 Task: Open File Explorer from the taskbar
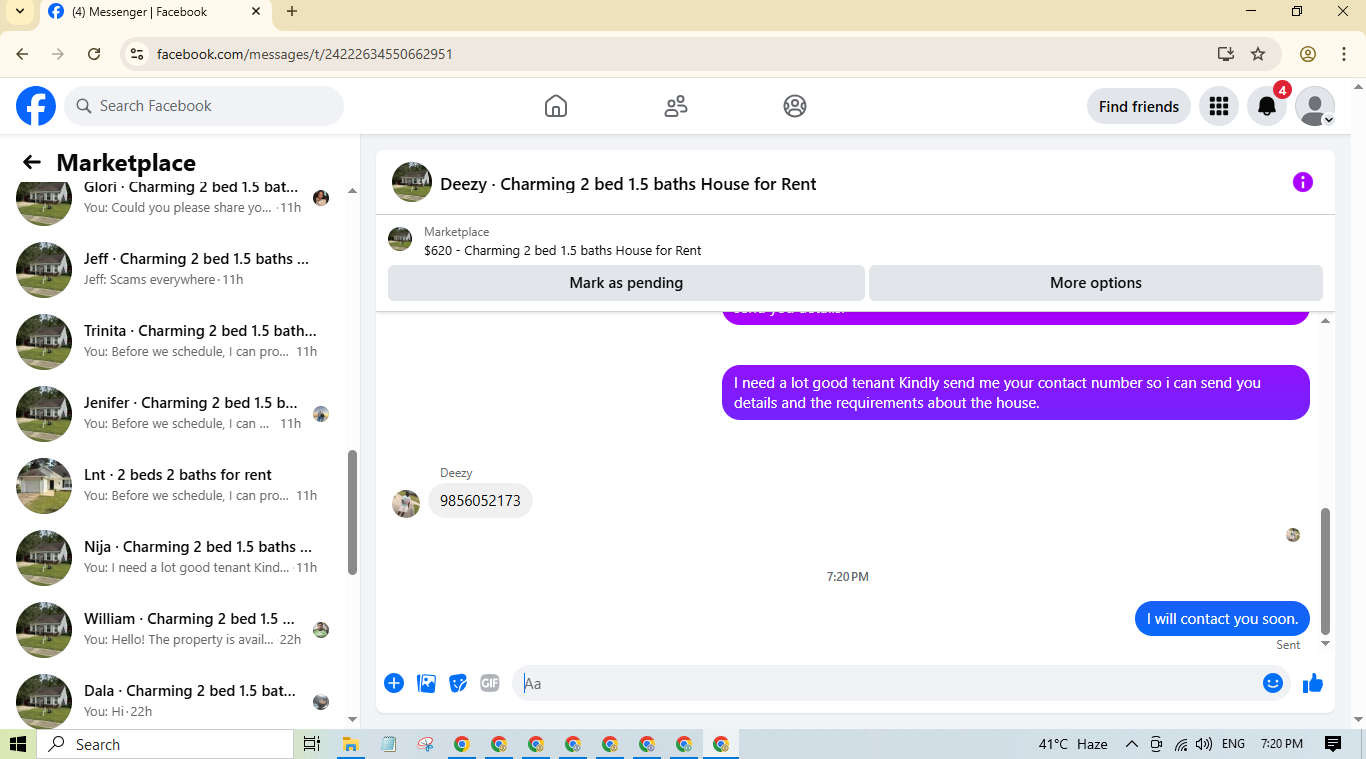click(351, 744)
